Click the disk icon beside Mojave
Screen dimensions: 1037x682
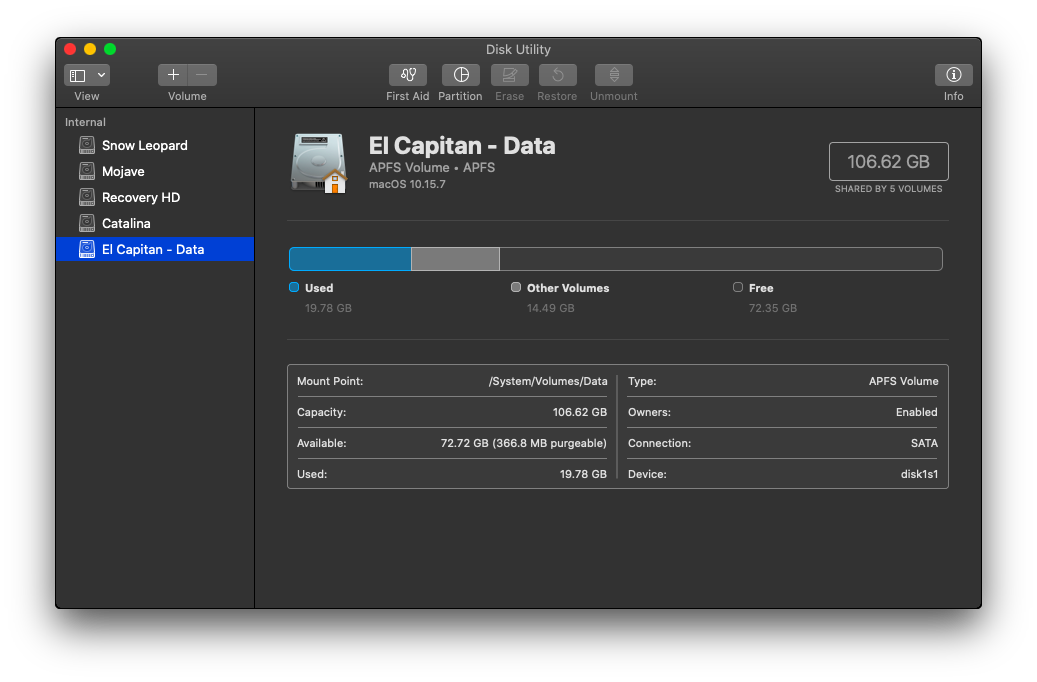click(x=87, y=171)
